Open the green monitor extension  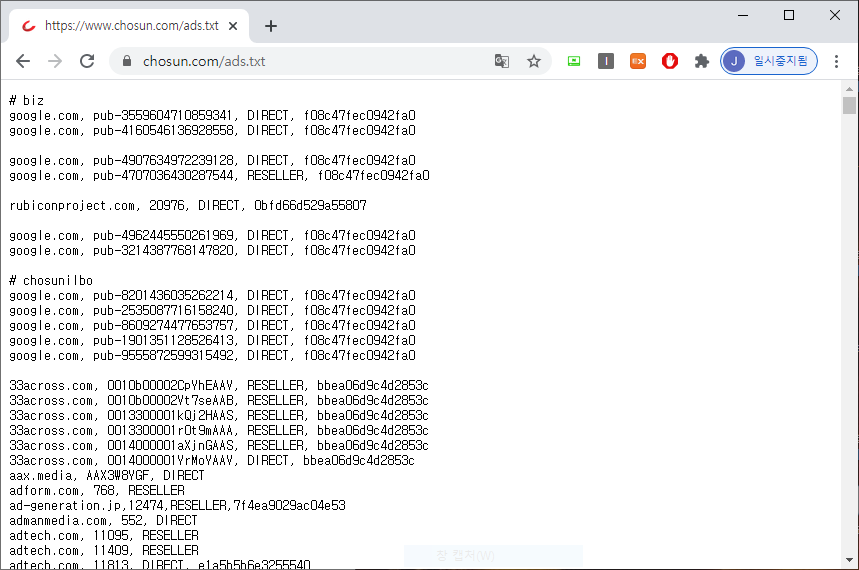coord(574,61)
